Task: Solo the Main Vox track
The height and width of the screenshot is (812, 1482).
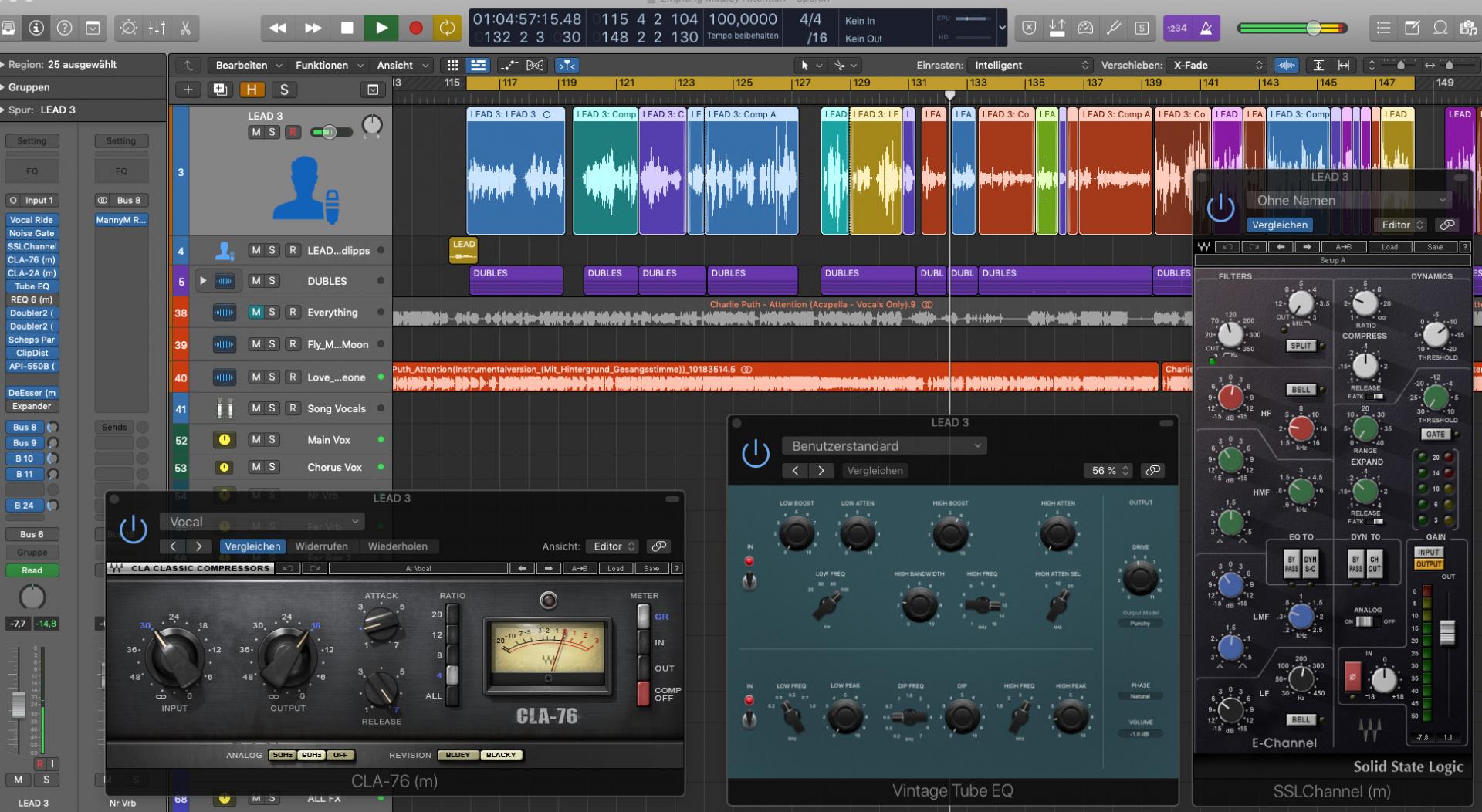Action: click(272, 439)
